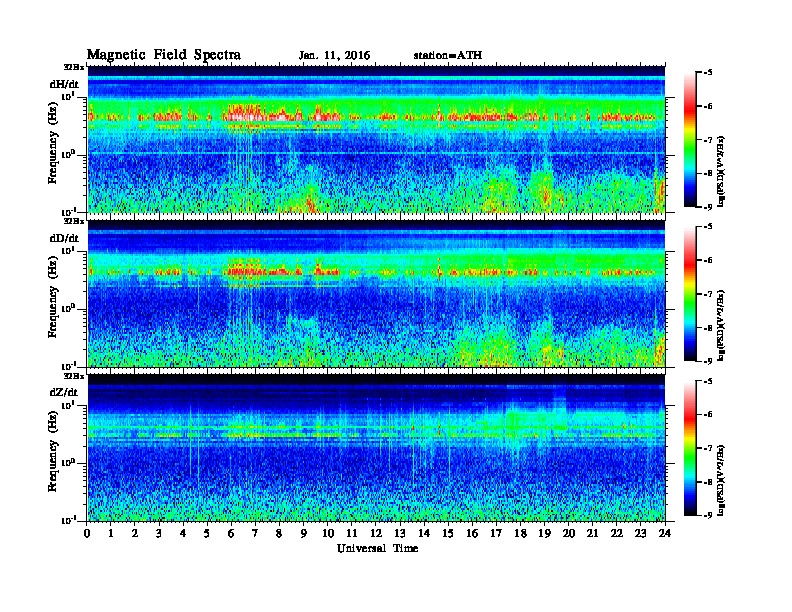Click hour tick label "17" on time axis
792x612 pixels.
pos(497,534)
